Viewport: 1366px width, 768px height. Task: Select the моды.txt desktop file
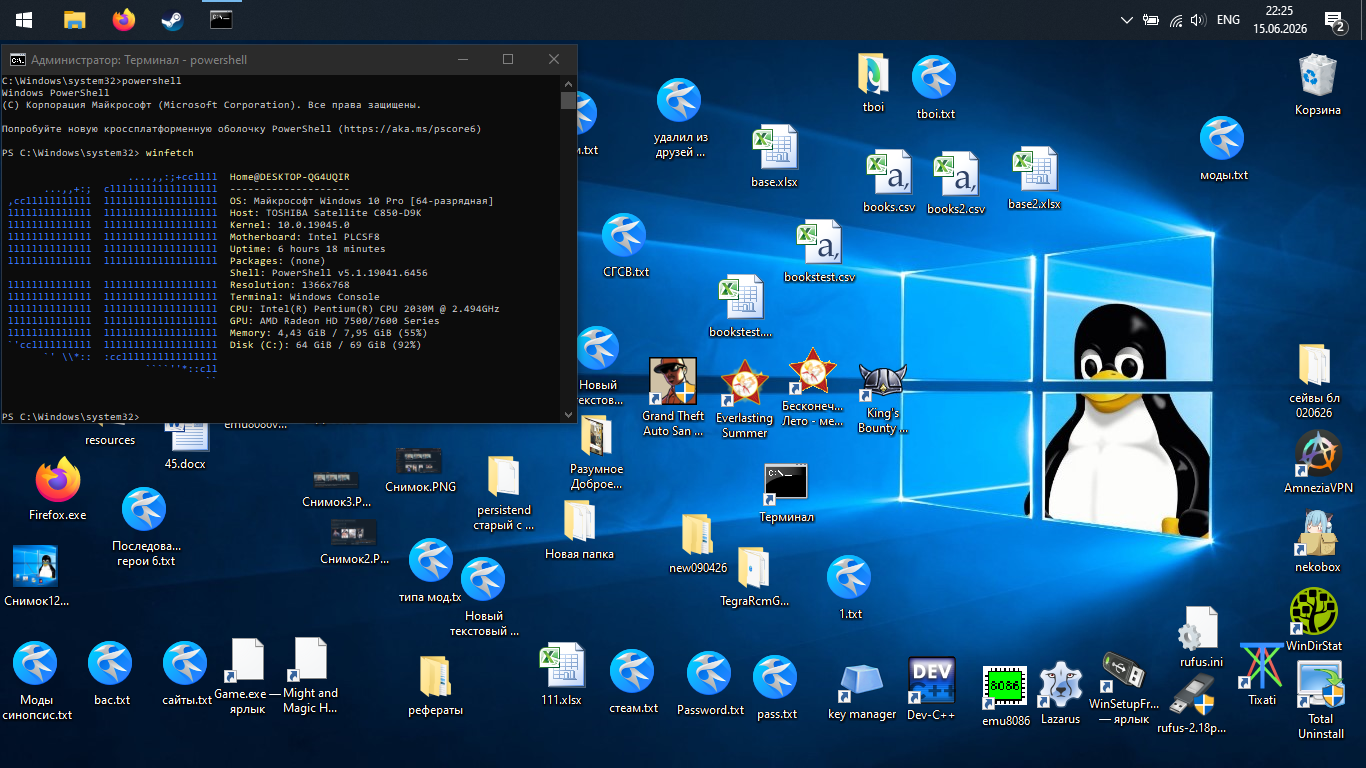[1223, 149]
